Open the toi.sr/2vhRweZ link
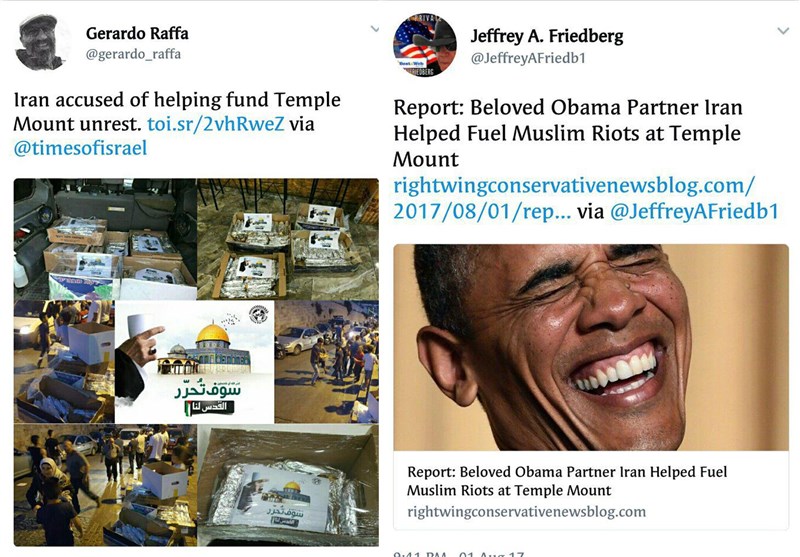Image resolution: width=800 pixels, height=557 pixels. point(215,124)
